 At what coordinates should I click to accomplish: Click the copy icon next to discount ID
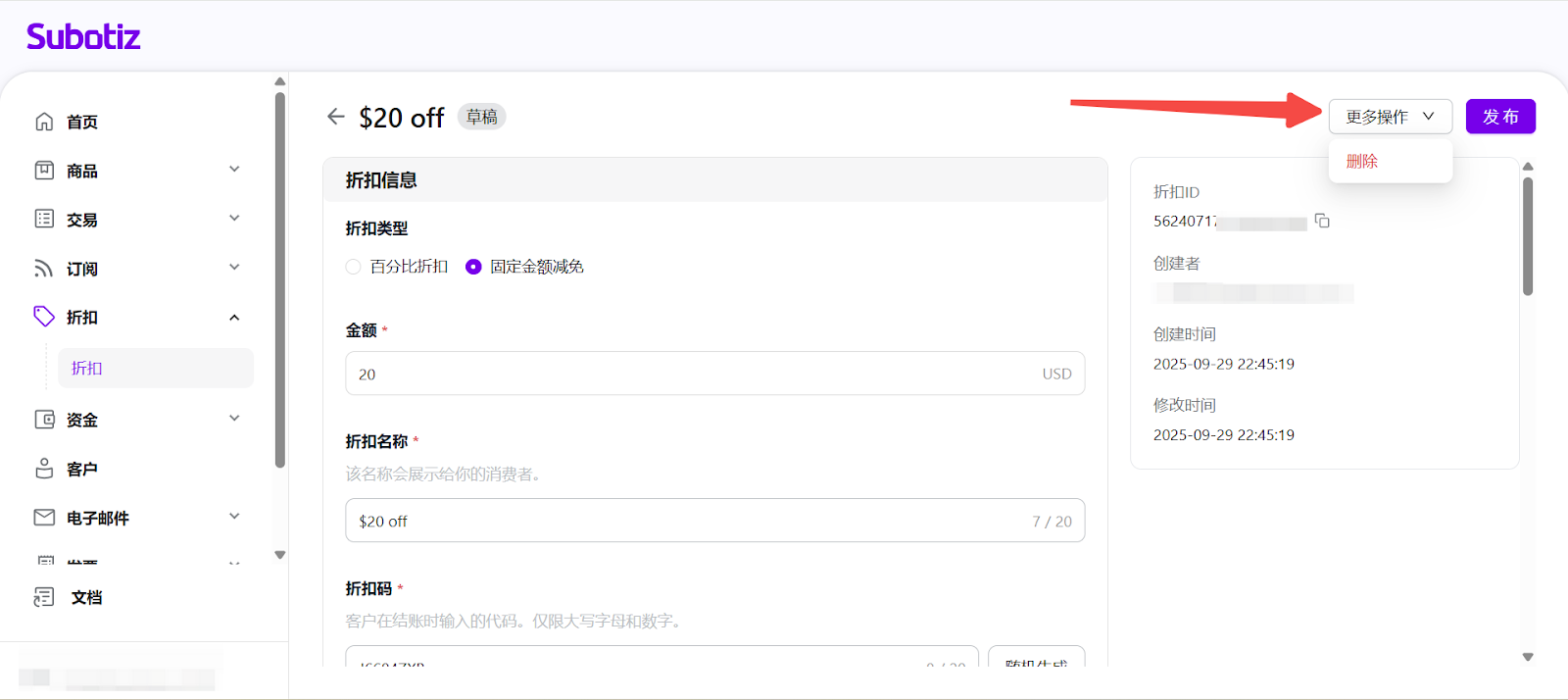pos(1322,221)
